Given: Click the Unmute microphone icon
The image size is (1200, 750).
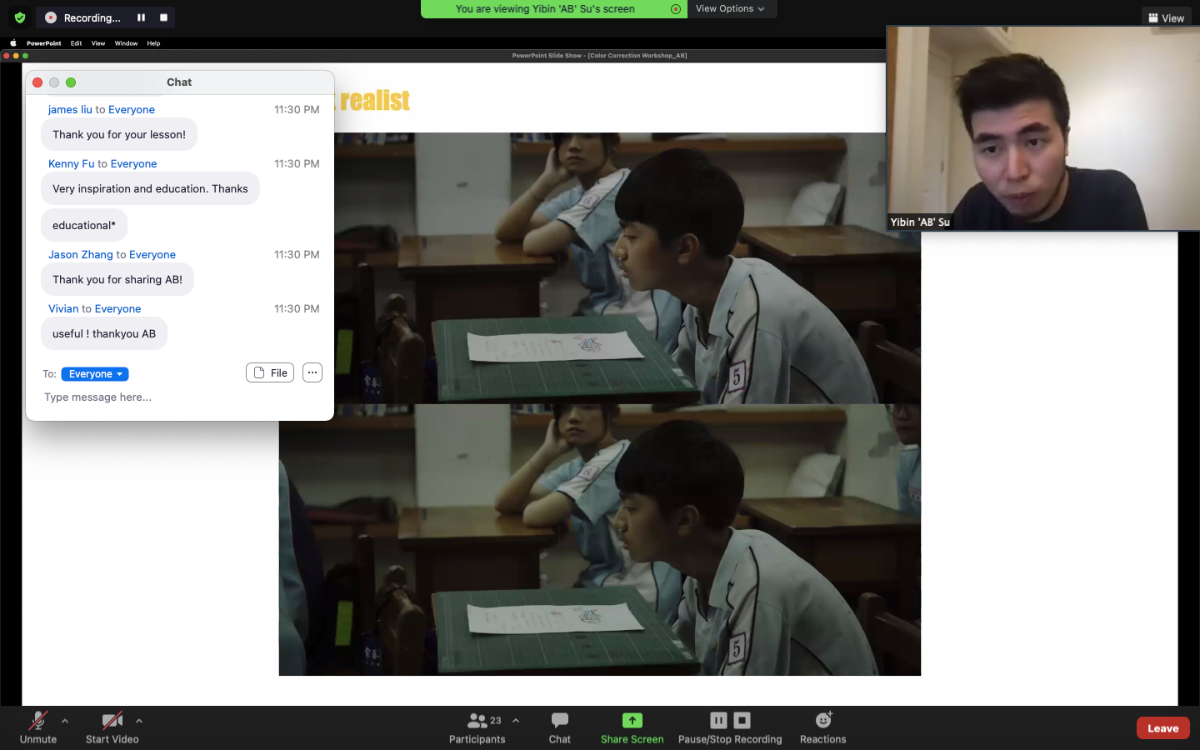Looking at the screenshot, I should coord(38,720).
